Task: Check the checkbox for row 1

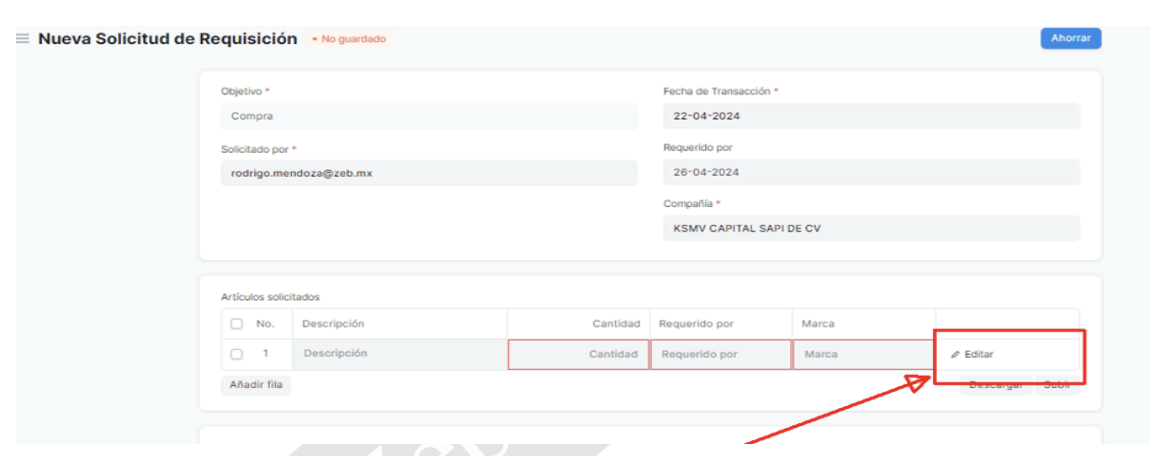Action: click(236, 354)
